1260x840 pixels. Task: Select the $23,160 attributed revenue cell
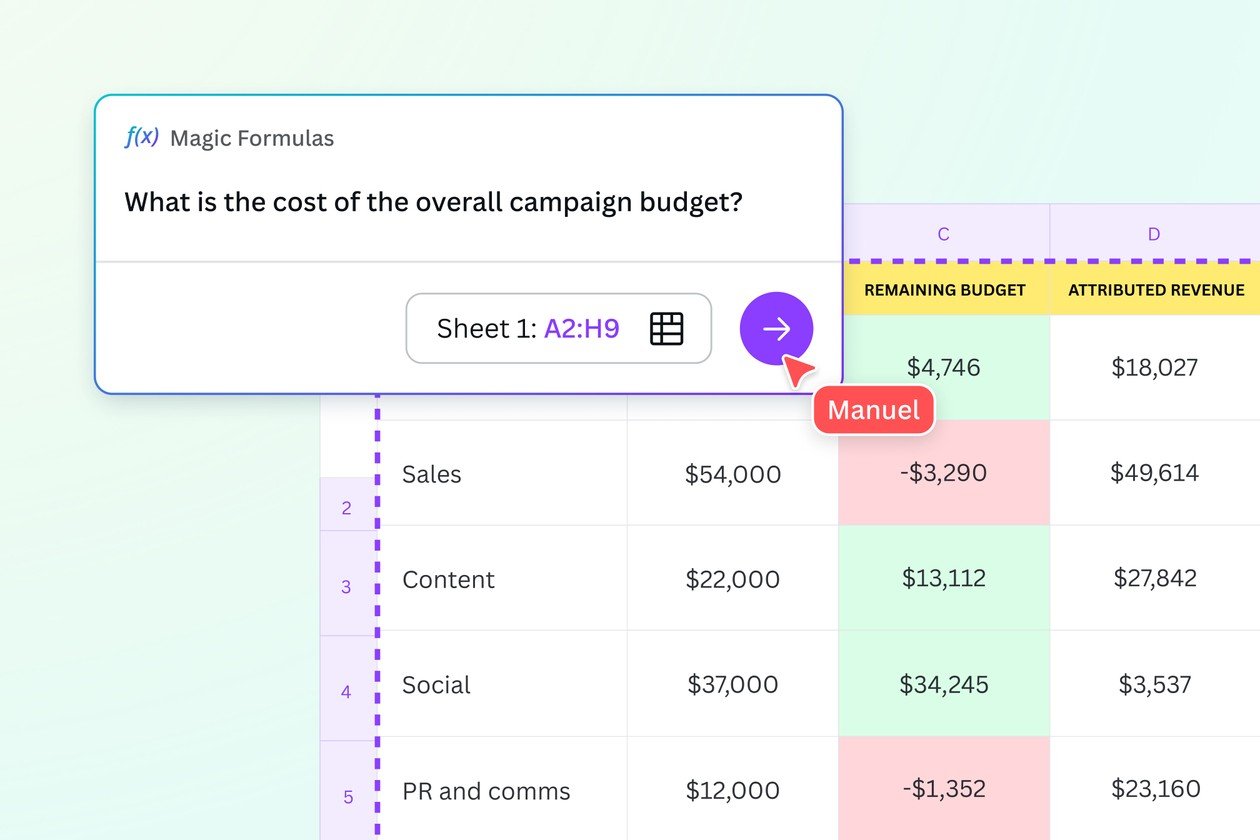point(1155,789)
